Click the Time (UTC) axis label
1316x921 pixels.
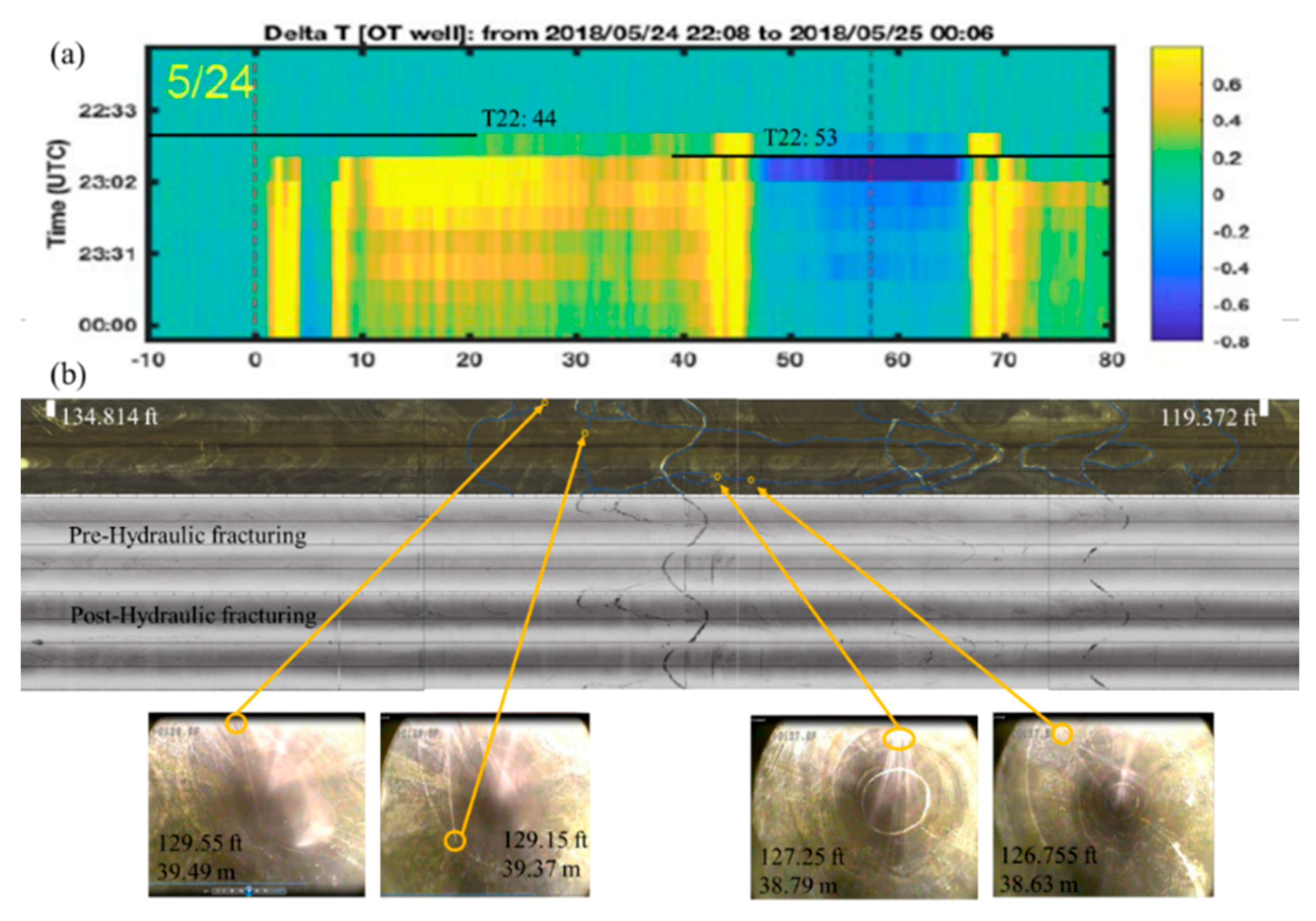coord(57,194)
